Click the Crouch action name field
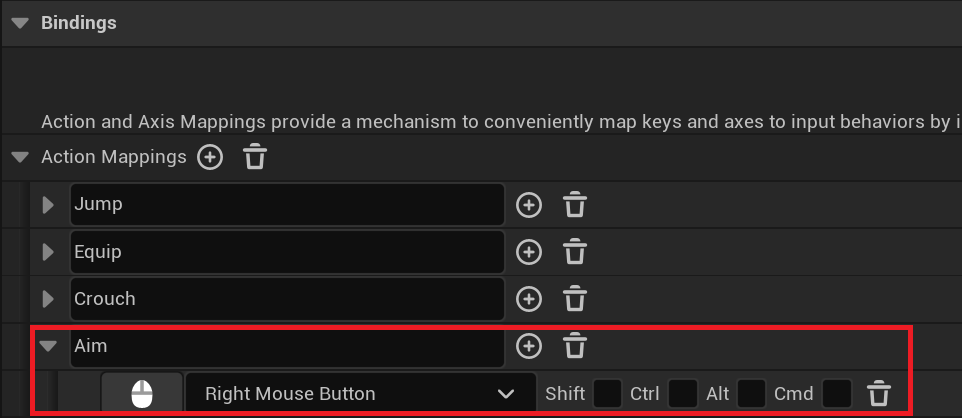 [x=287, y=299]
